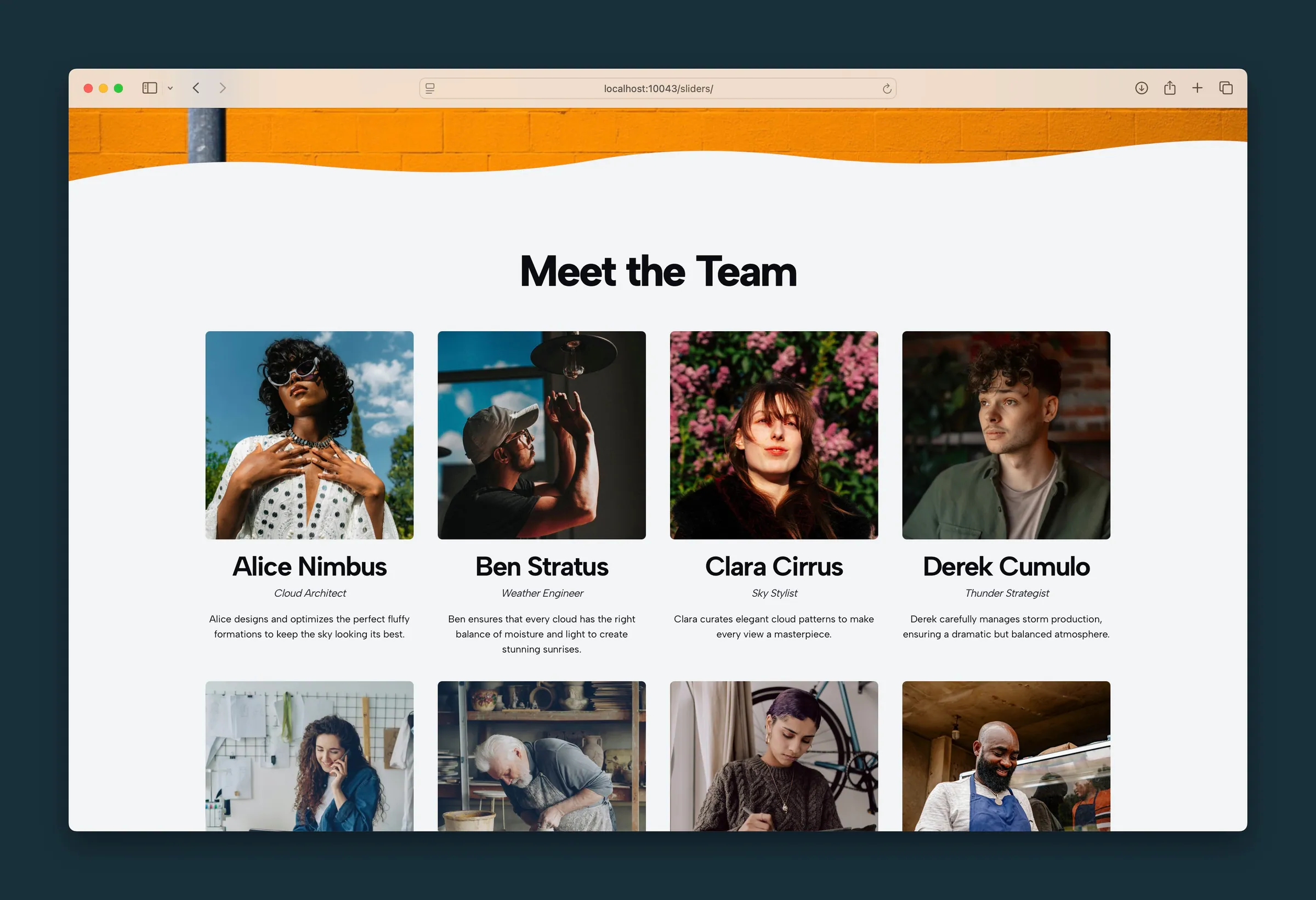Click the Thunder Strategist role text
The width and height of the screenshot is (1316, 900).
tap(1007, 593)
